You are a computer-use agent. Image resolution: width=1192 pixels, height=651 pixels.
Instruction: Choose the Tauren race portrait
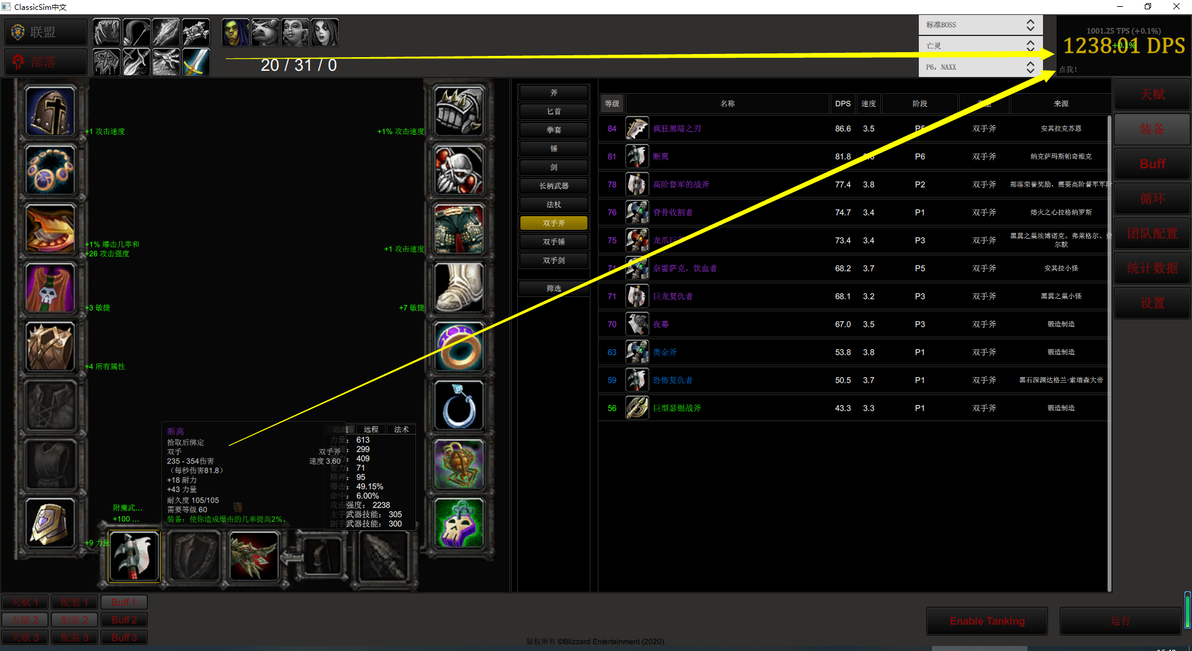pos(265,33)
